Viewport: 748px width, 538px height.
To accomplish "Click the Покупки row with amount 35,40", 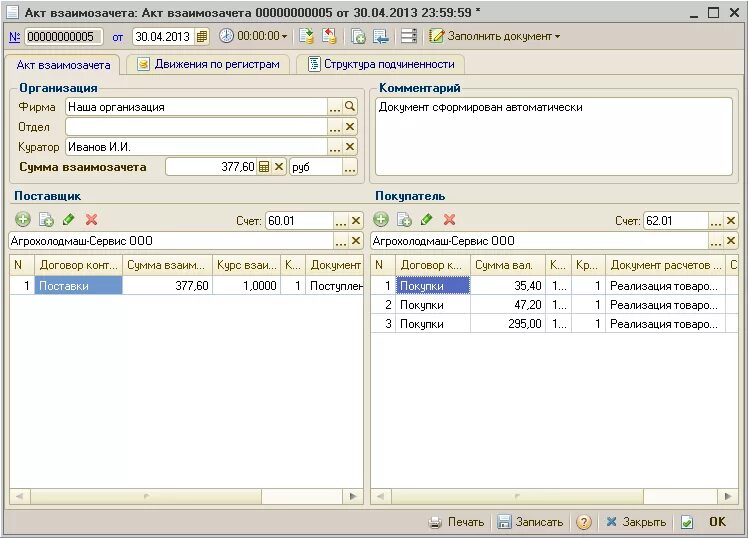I will 554,286.
